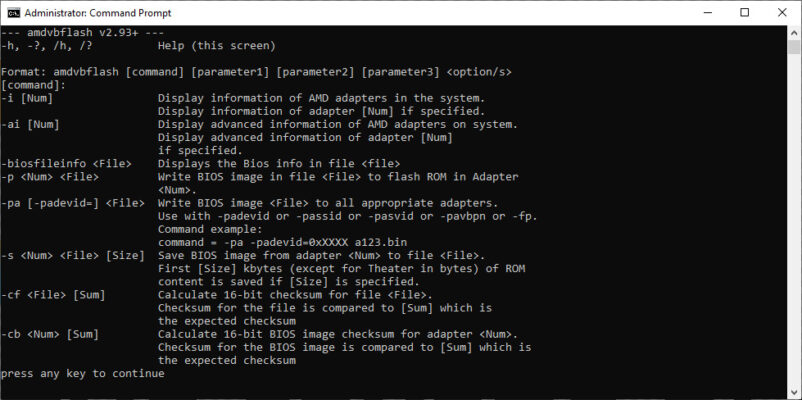The image size is (802, 400).
Task: Click the '-biosfileinfo <File>' option text
Action: [x=71, y=163]
